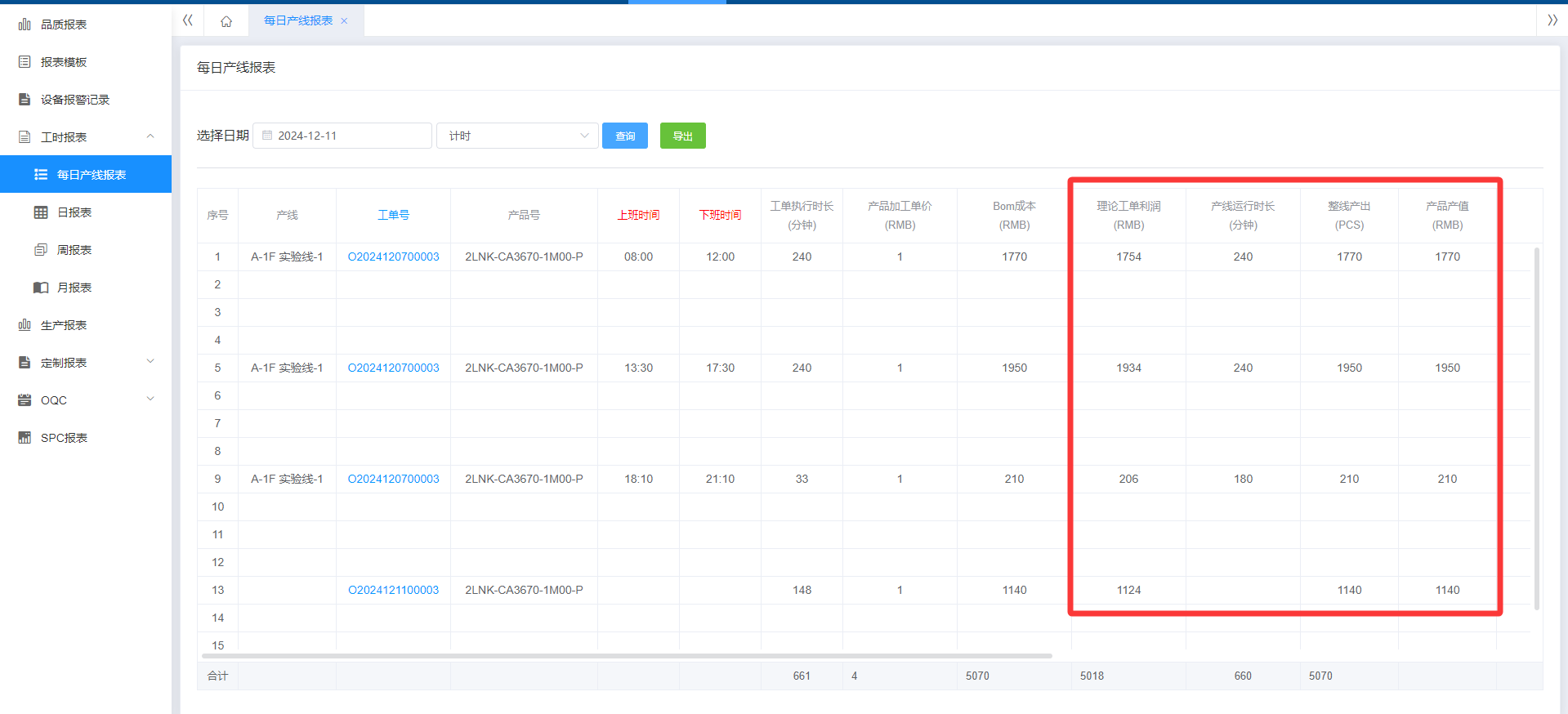Open the 日报表 menu item
1568x714 pixels.
click(x=74, y=212)
